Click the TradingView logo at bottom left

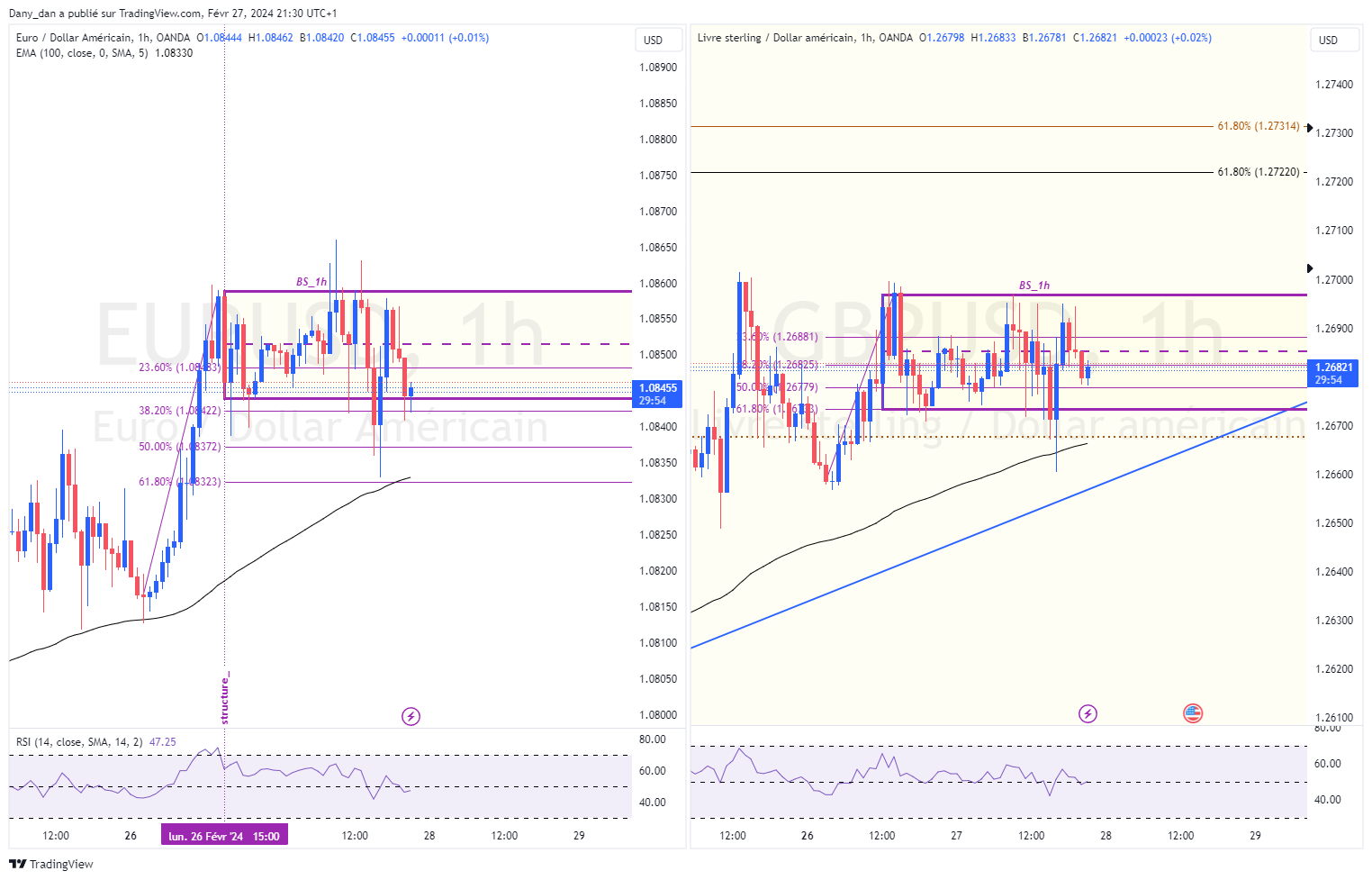(51, 864)
